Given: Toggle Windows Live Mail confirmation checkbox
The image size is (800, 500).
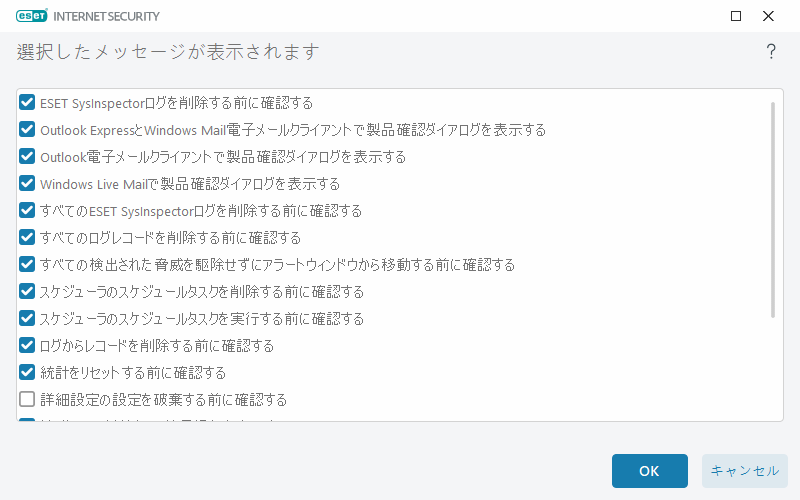Looking at the screenshot, I should pos(27,184).
